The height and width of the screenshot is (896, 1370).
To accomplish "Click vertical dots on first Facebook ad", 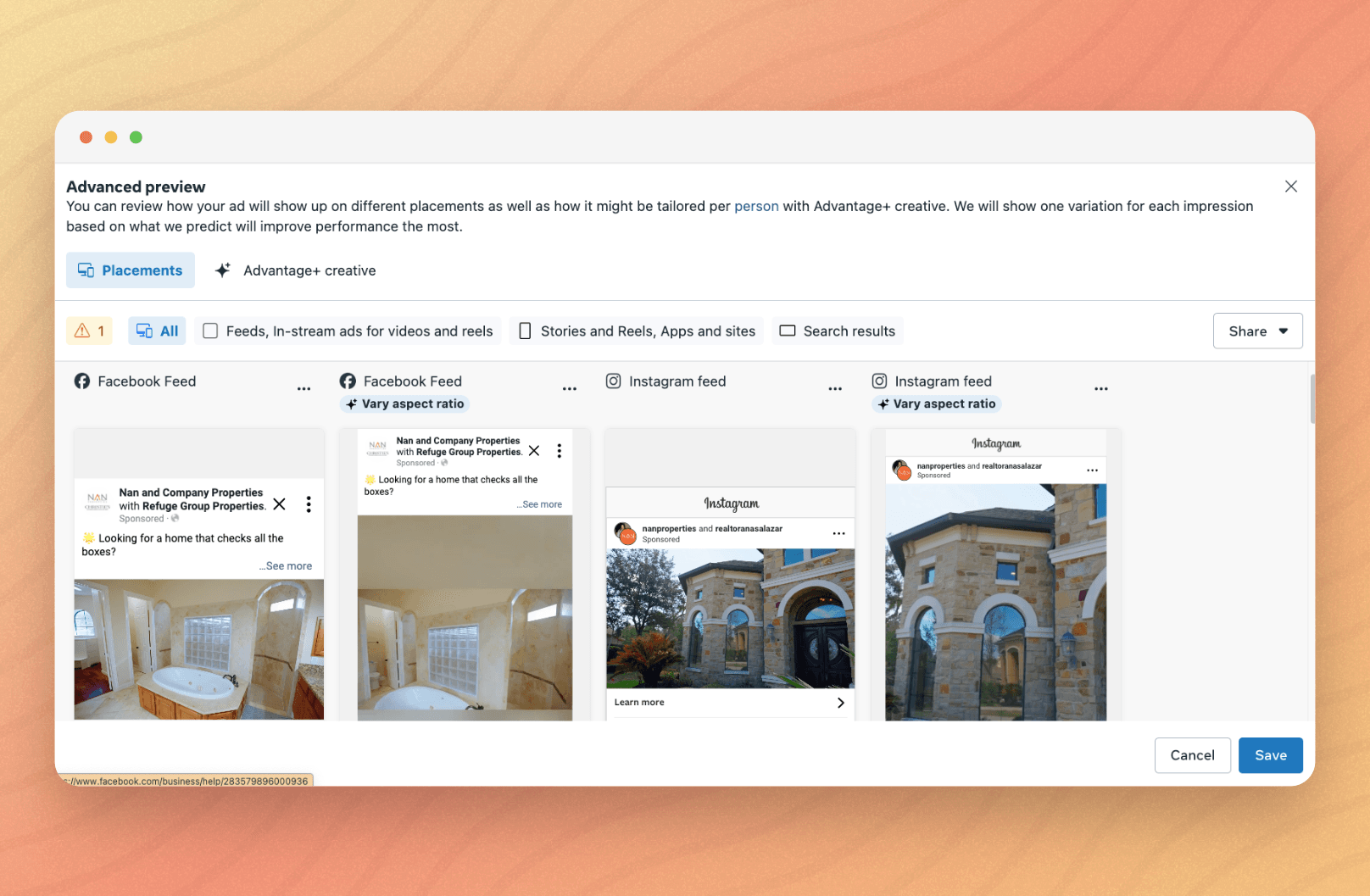I will point(309,504).
